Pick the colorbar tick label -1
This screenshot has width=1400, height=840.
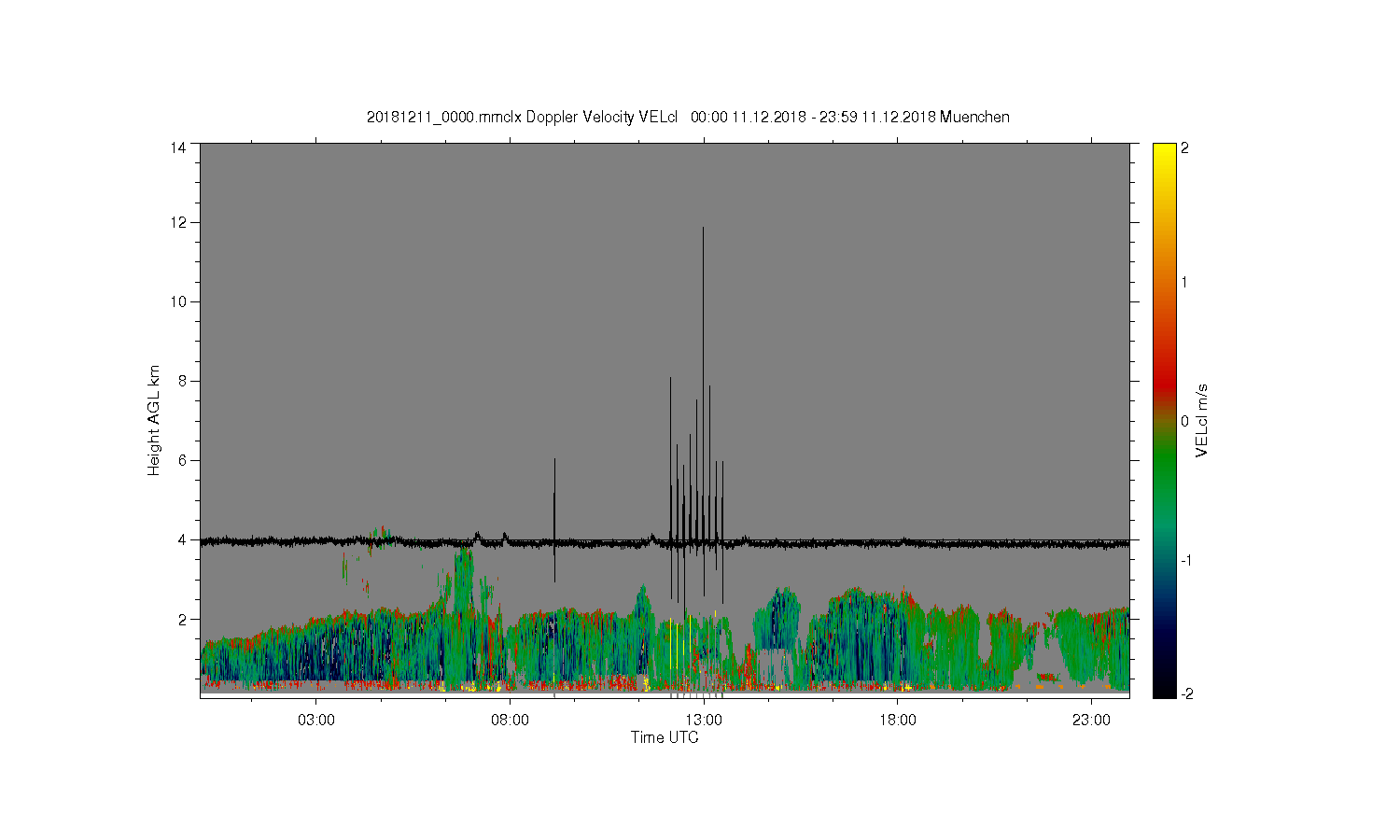click(1185, 560)
